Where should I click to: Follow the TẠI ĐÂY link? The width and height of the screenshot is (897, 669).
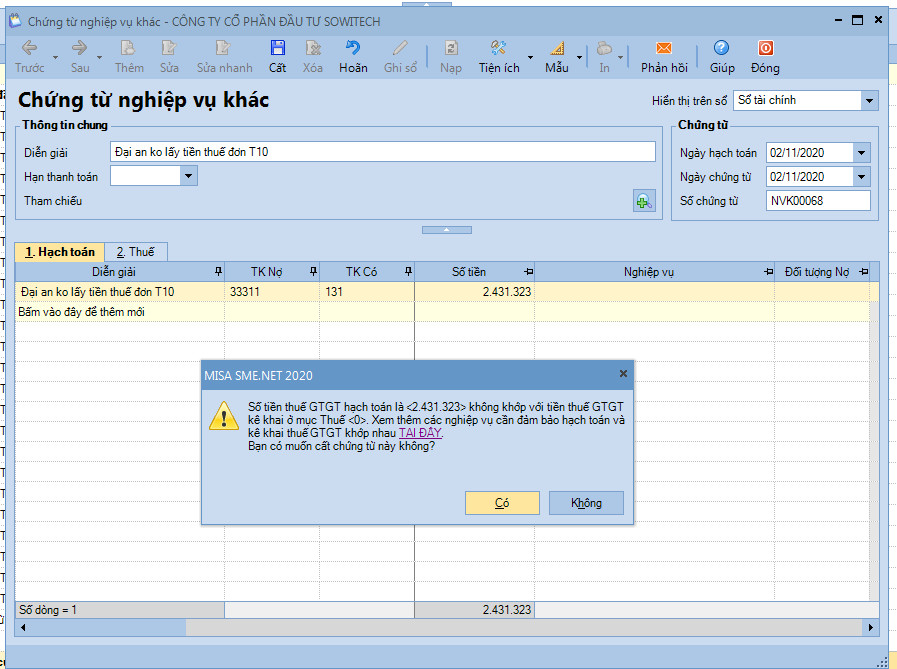pyautogui.click(x=420, y=433)
